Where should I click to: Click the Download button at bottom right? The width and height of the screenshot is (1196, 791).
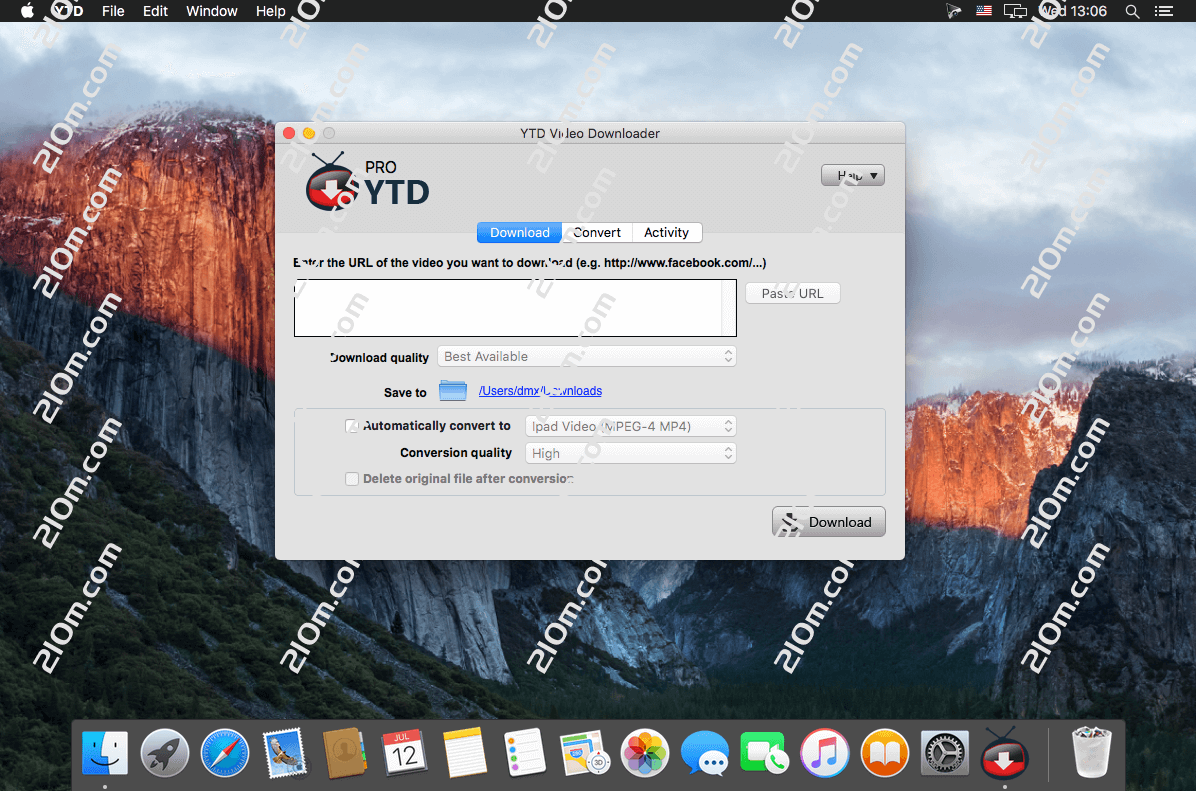coord(828,522)
